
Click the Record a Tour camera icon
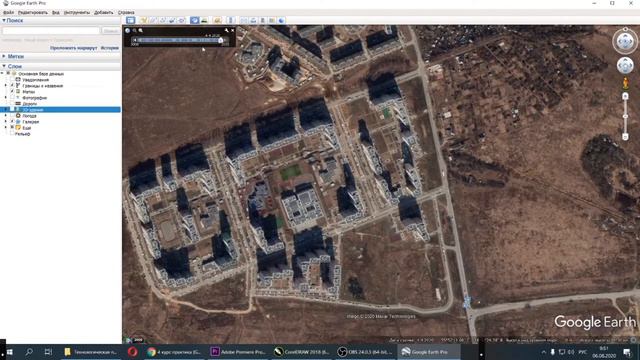coord(182,20)
